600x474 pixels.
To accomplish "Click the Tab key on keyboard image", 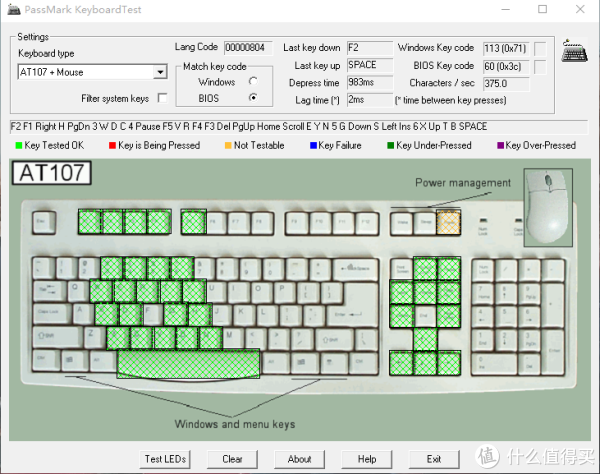I will click(50, 292).
